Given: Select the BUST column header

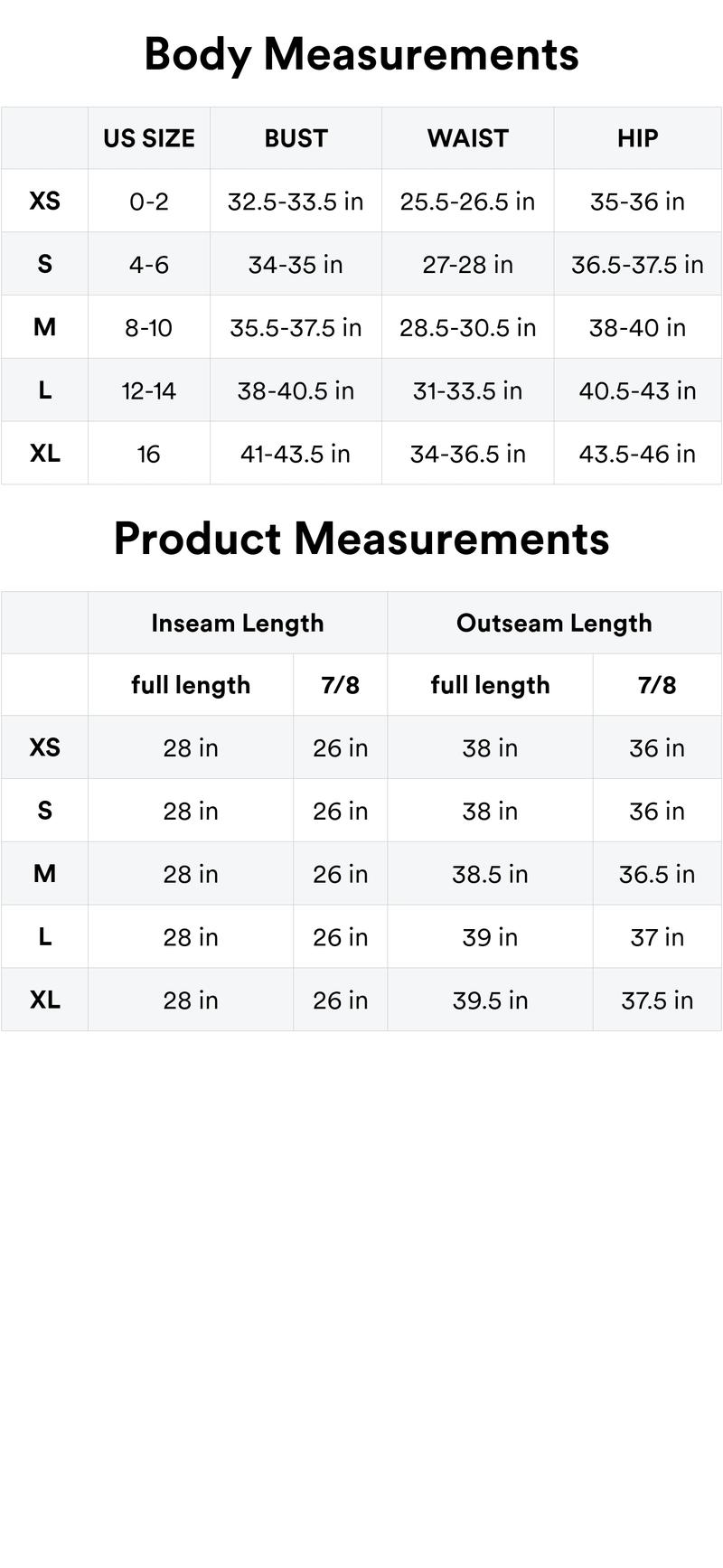Looking at the screenshot, I should point(296,138).
